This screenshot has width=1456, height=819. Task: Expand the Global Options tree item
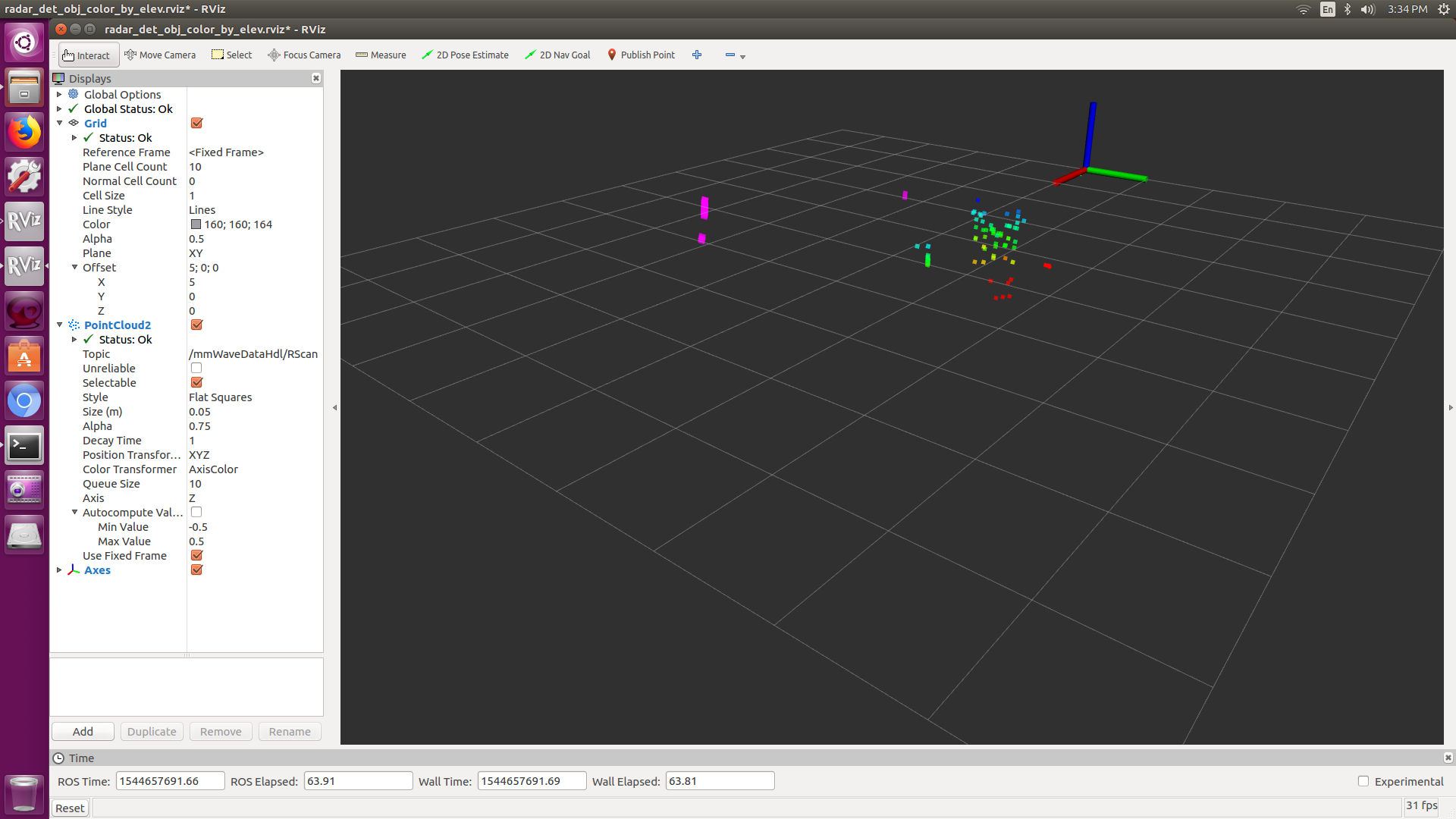59,95
